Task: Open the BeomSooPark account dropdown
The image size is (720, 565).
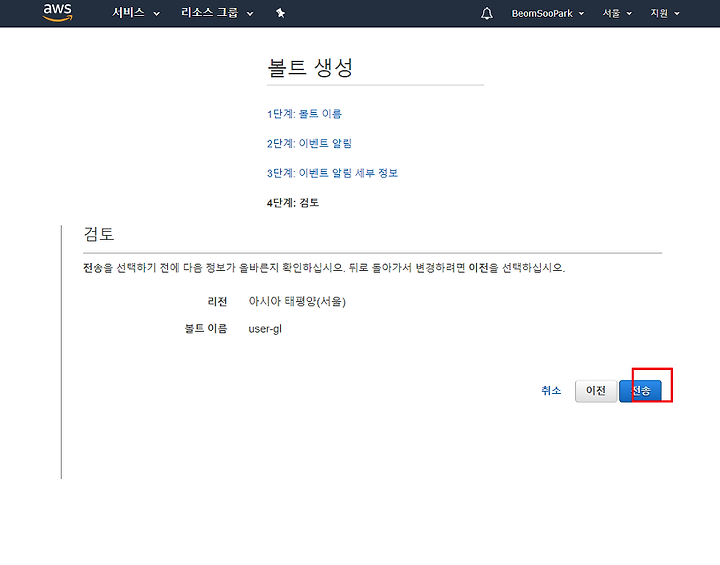Action: pos(548,13)
